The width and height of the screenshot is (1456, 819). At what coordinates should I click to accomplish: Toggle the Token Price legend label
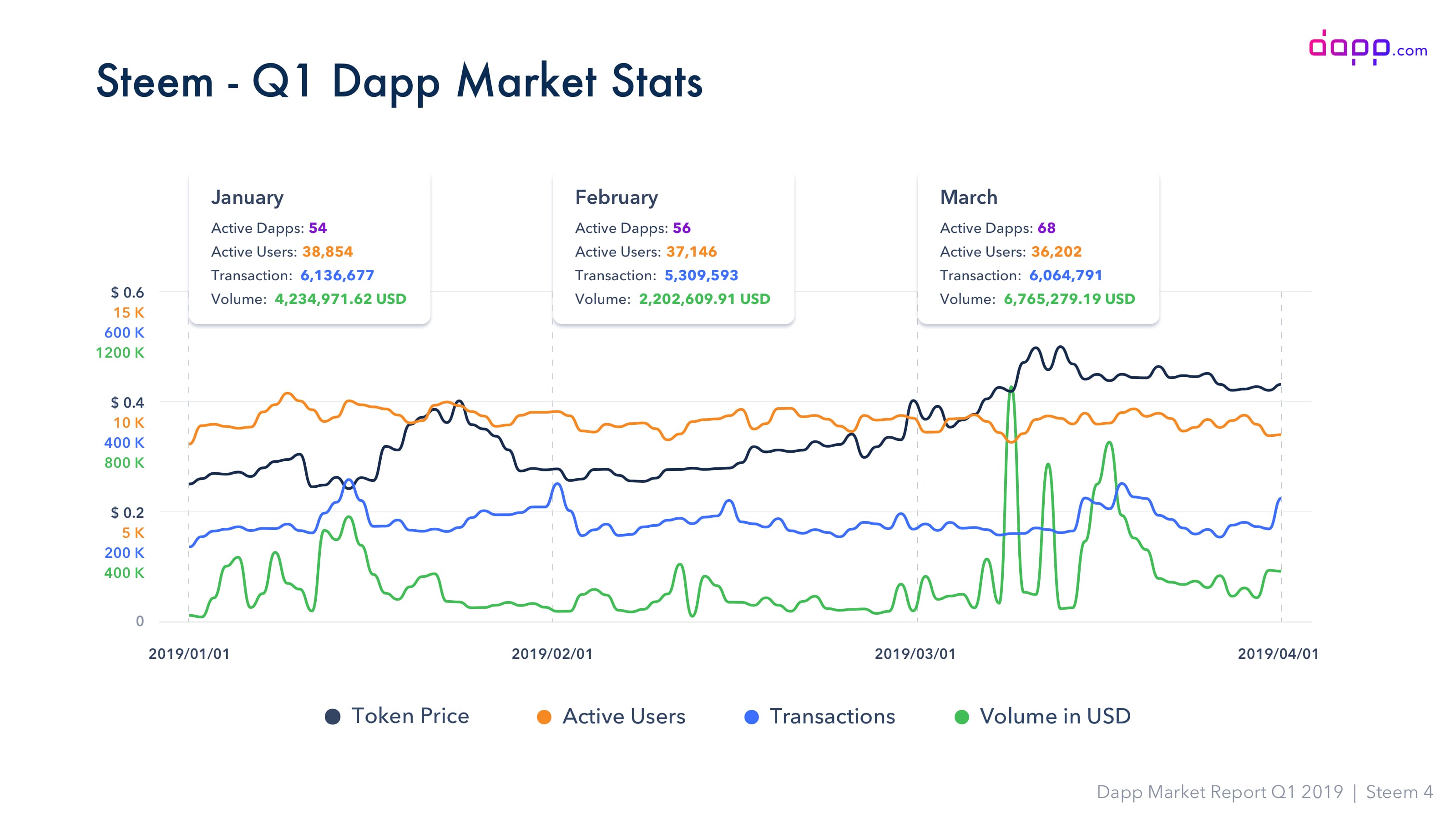(x=410, y=716)
